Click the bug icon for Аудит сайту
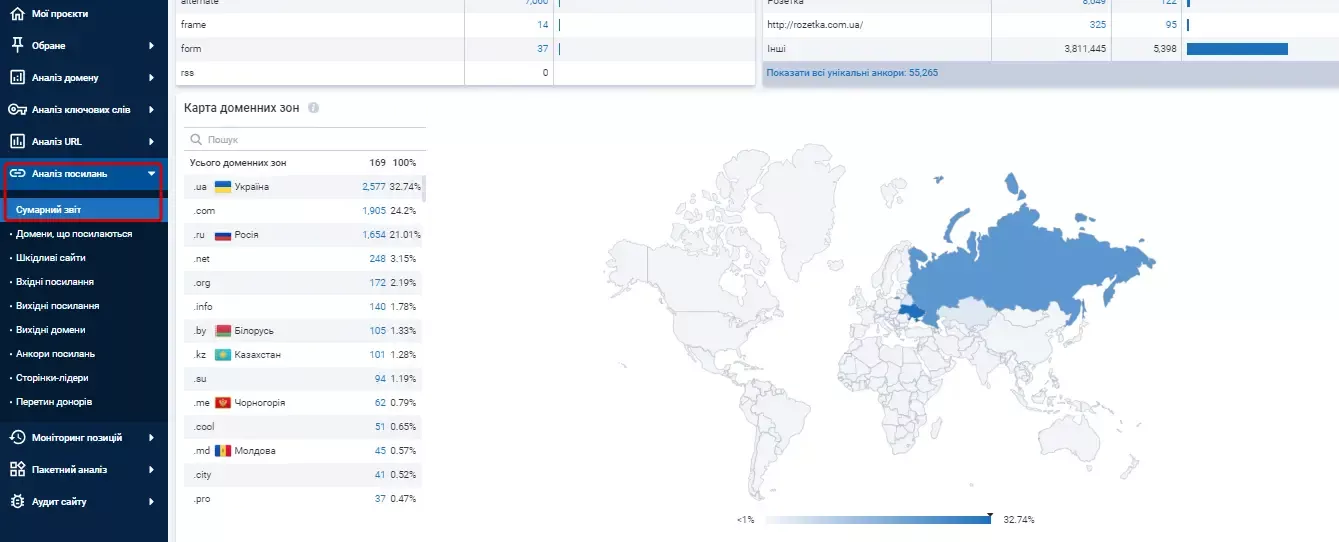1339x542 pixels. [17, 501]
